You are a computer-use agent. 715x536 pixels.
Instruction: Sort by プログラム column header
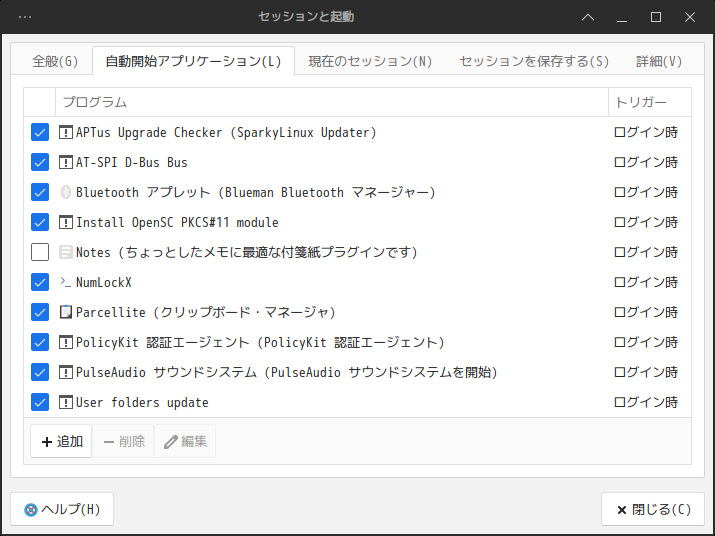tap(332, 102)
